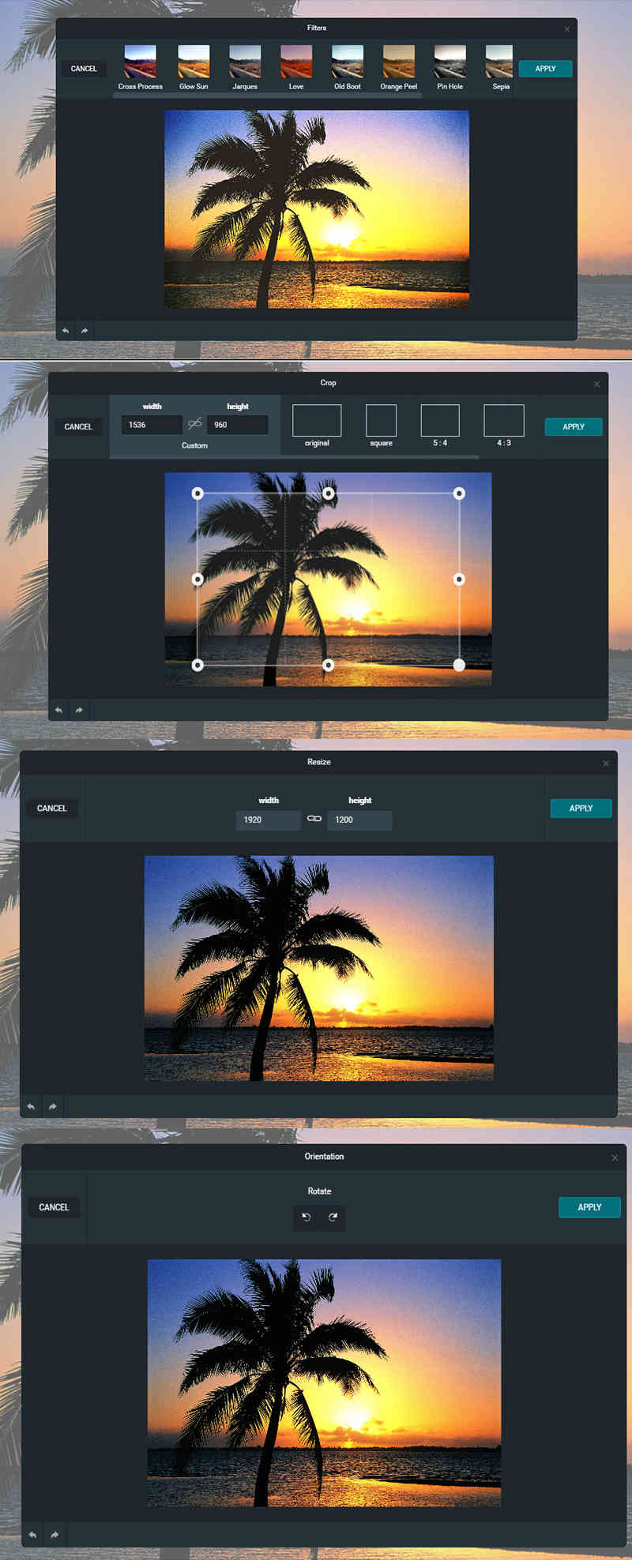
Task: Click the Custom crop label
Action: [194, 446]
